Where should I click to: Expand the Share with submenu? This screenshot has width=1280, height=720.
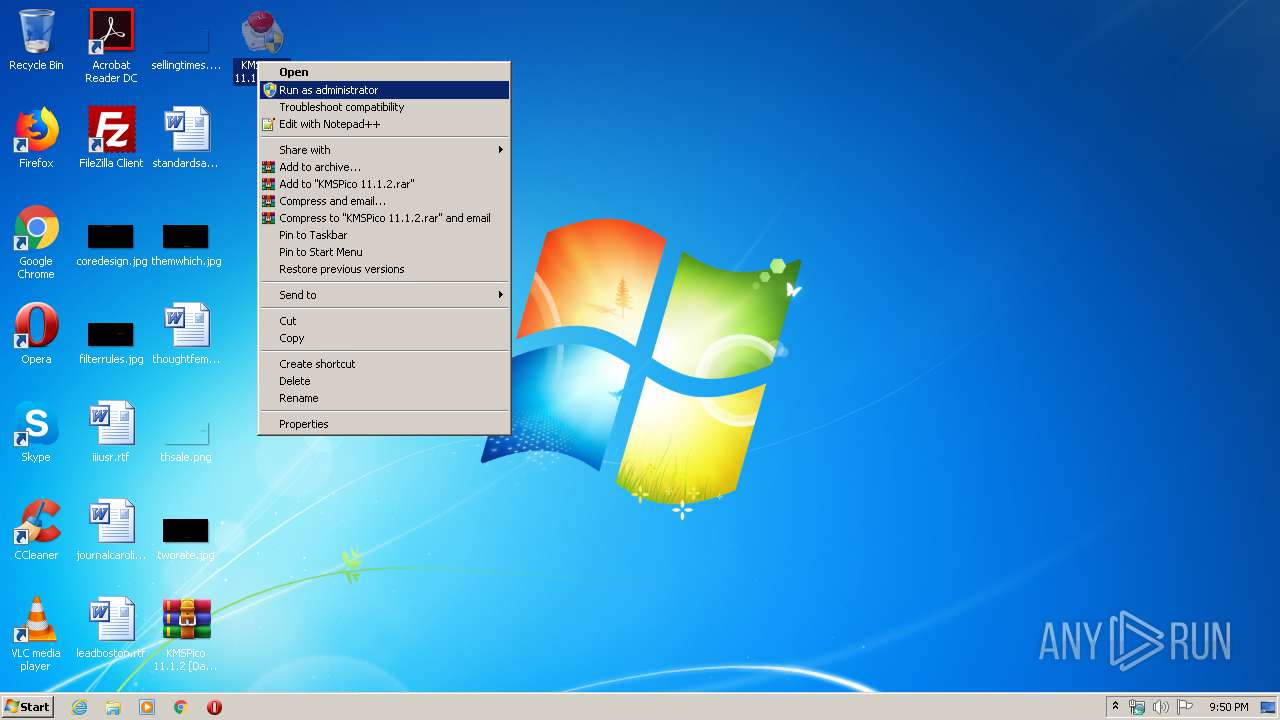coord(384,150)
